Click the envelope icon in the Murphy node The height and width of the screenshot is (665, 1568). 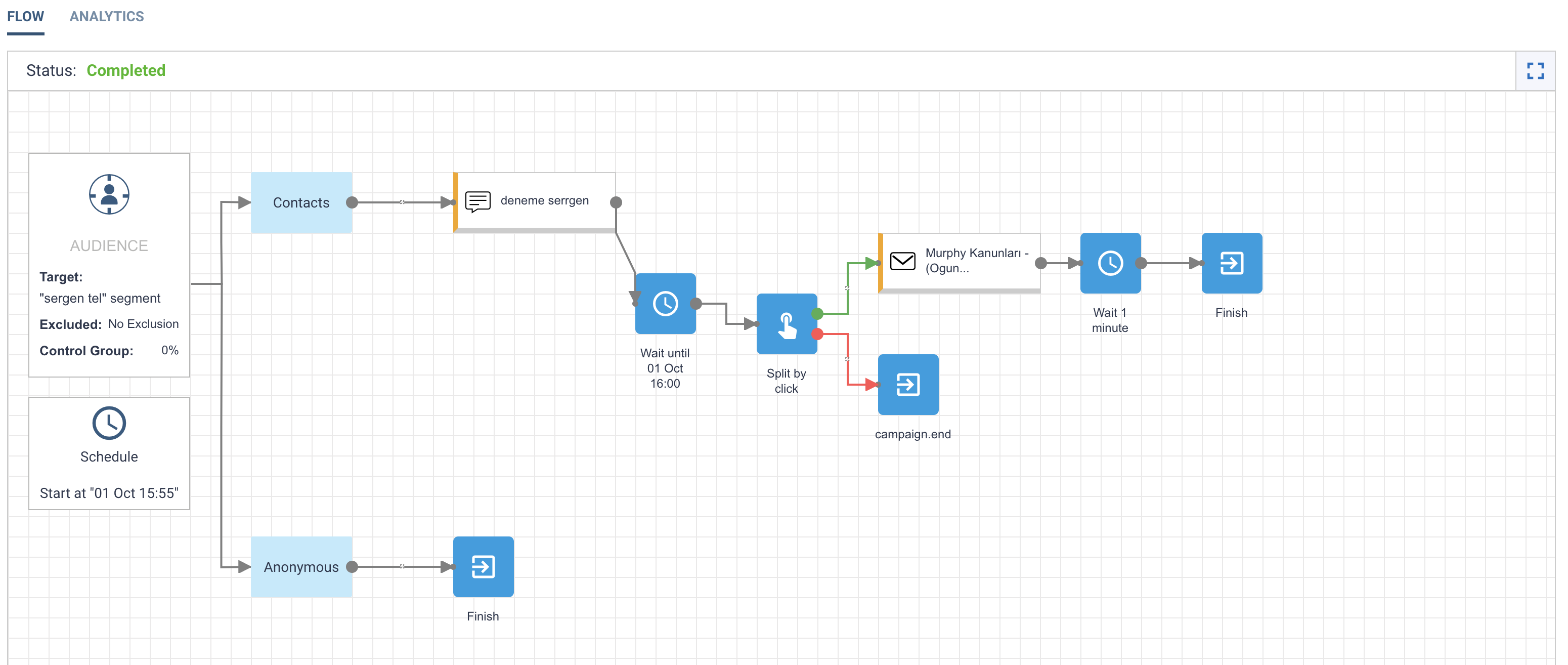[x=902, y=261]
